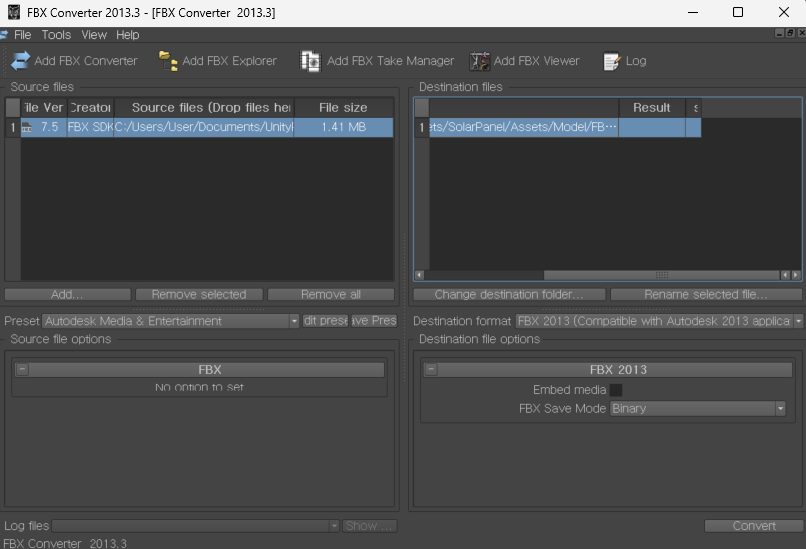Click Change destination folder... button
The height and width of the screenshot is (549, 806).
pyautogui.click(x=509, y=295)
